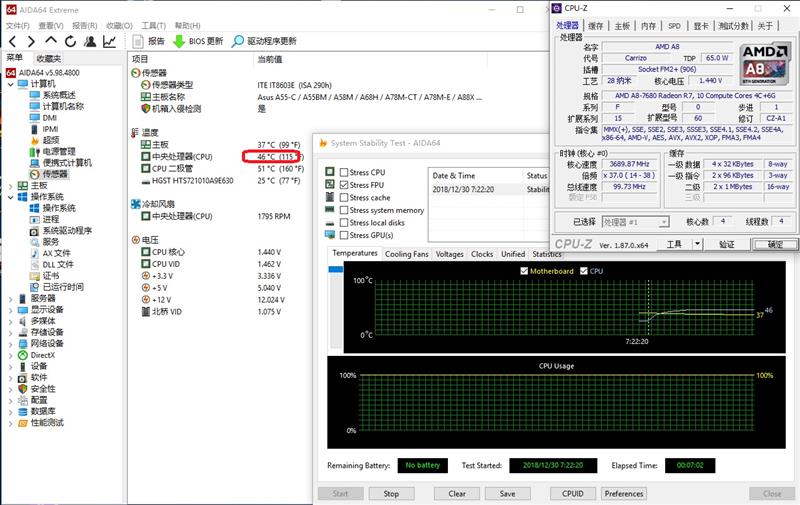Click the AIDA64 forward navigation arrow
This screenshot has height=505, width=800.
(x=31, y=41)
